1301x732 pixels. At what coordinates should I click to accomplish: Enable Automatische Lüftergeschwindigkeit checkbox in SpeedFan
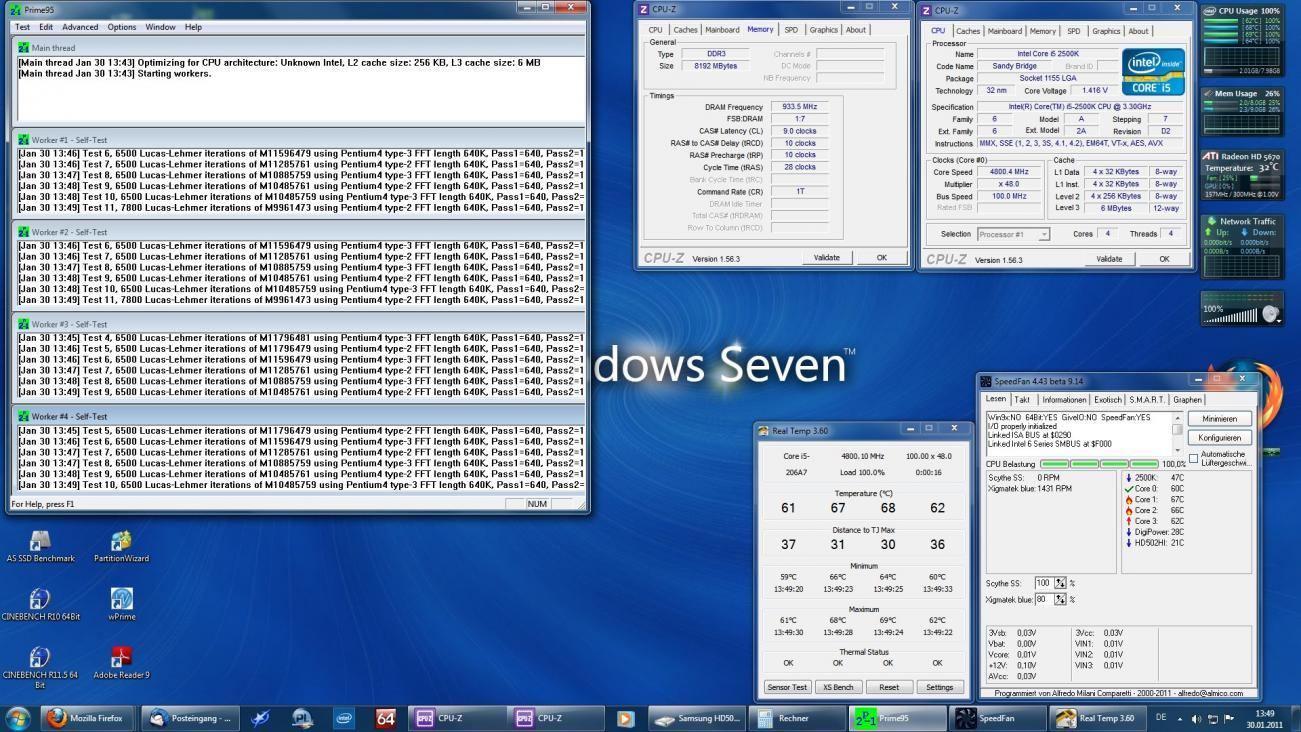tap(1193, 458)
